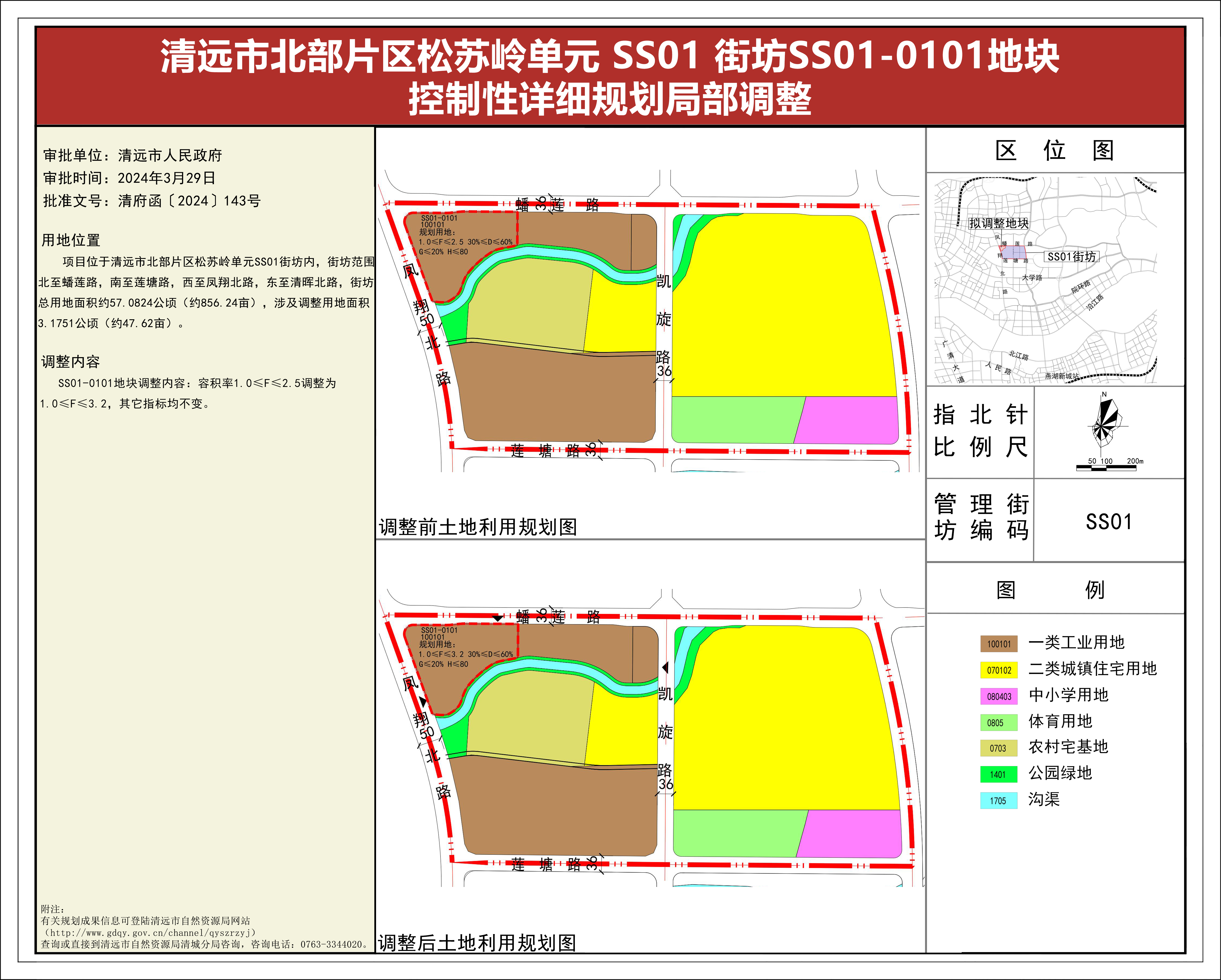Click green 1401 park green space swatch
Image resolution: width=1221 pixels, height=980 pixels.
pos(999,774)
